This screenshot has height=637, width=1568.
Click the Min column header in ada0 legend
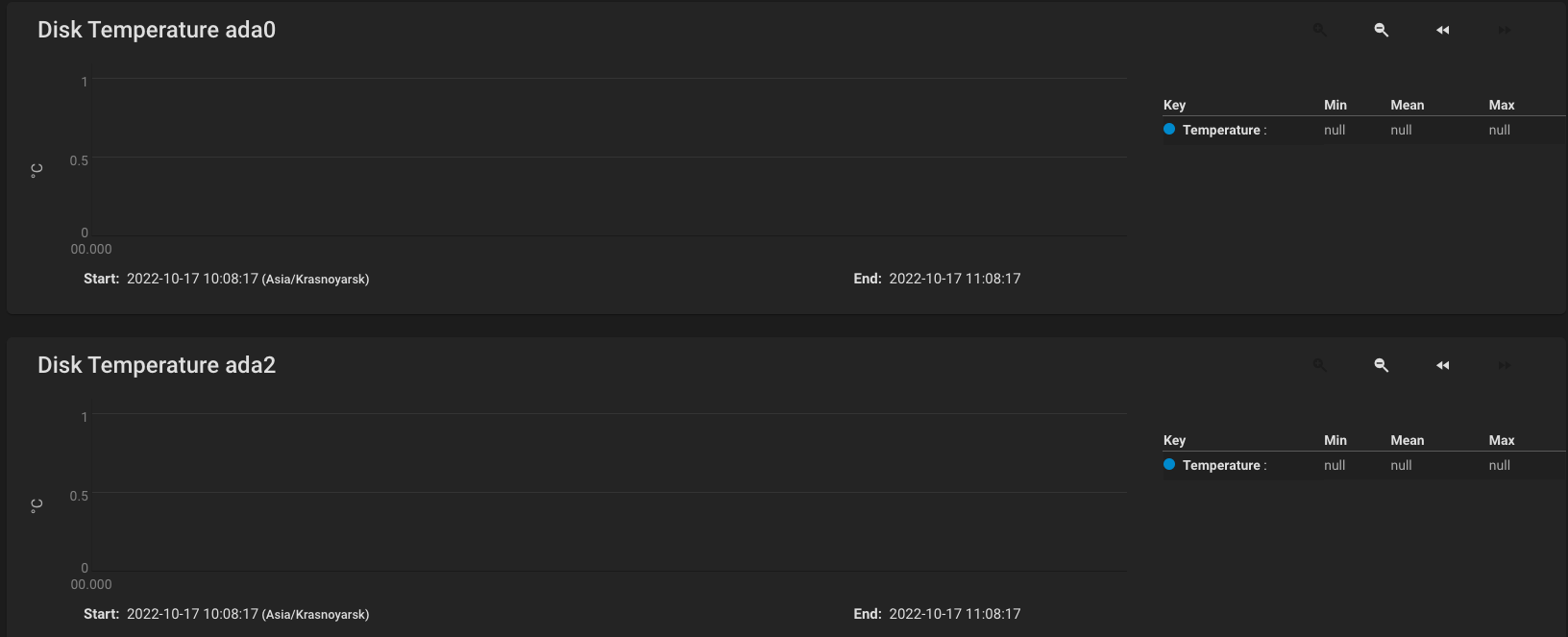coord(1335,105)
